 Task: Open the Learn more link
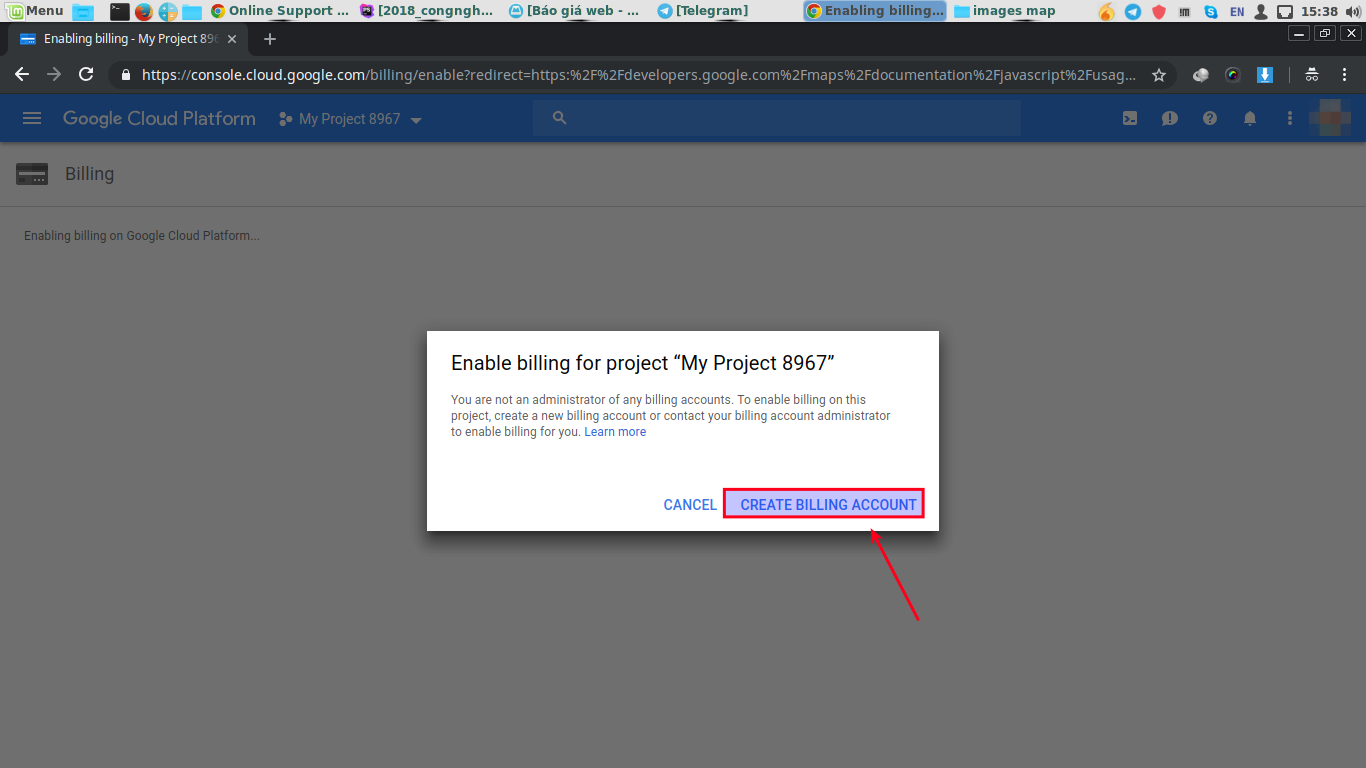(615, 432)
